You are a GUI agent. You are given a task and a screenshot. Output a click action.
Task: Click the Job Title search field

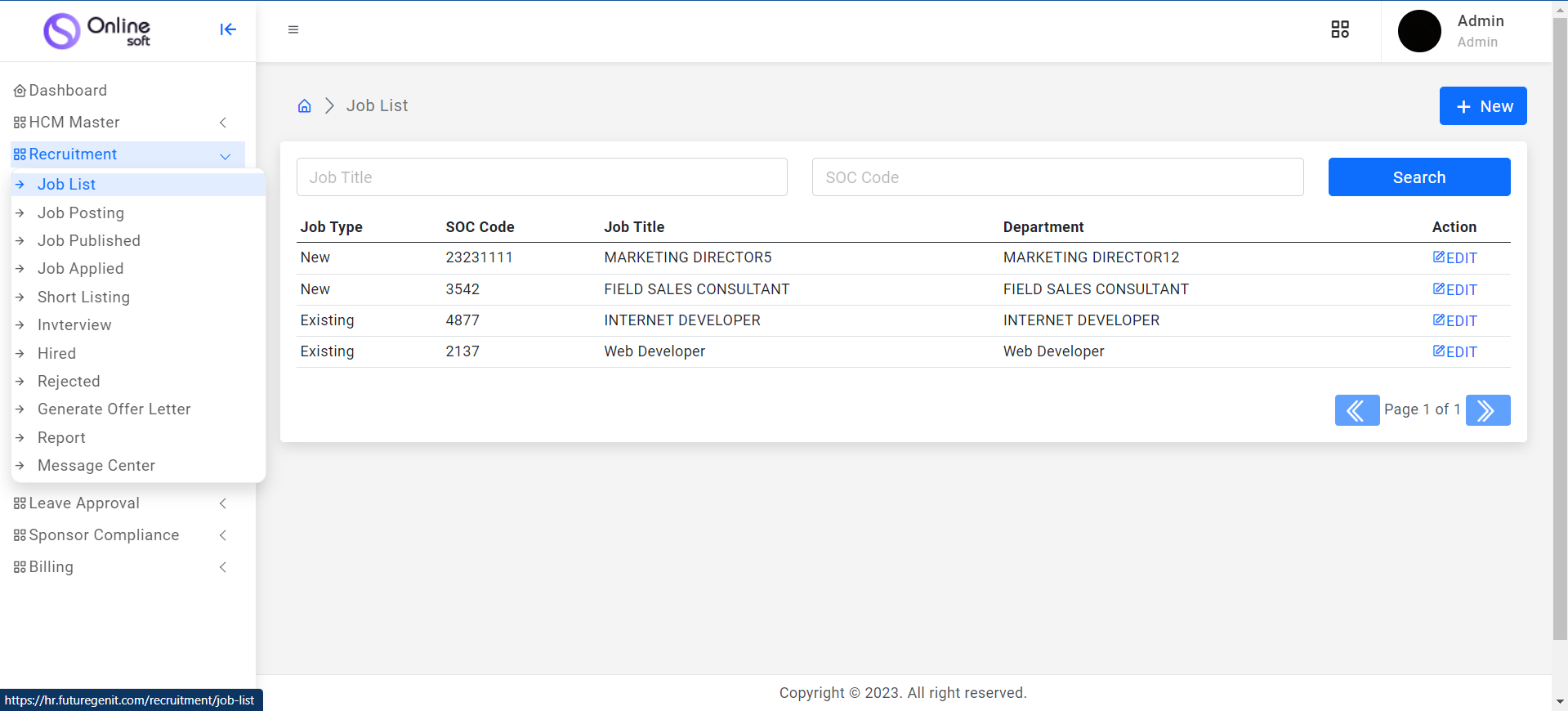point(542,177)
